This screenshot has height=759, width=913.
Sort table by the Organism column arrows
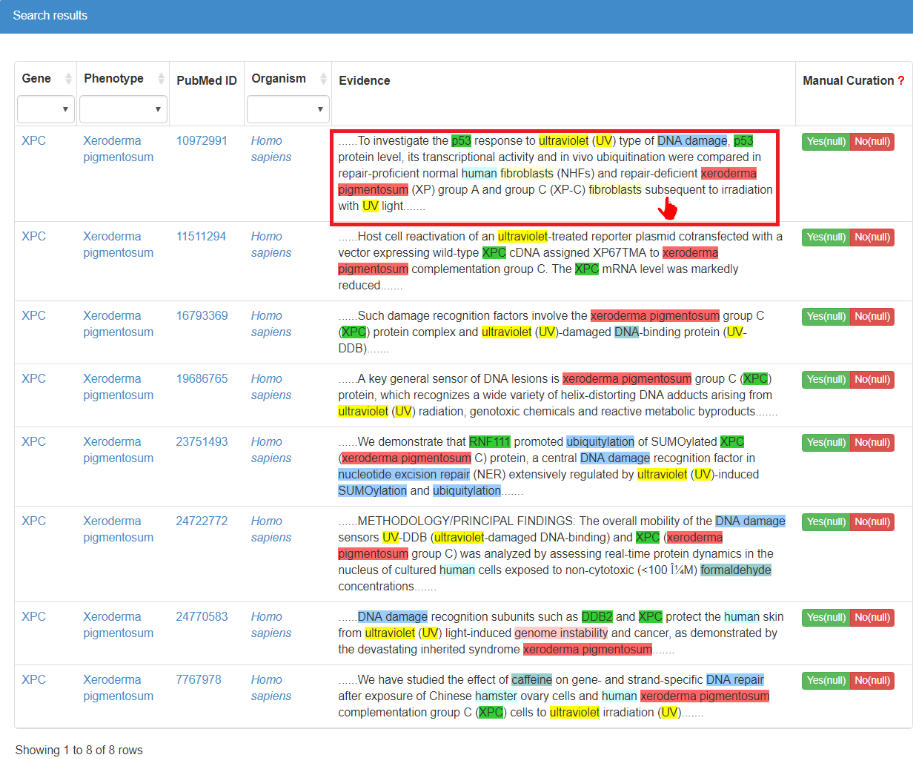pos(324,79)
